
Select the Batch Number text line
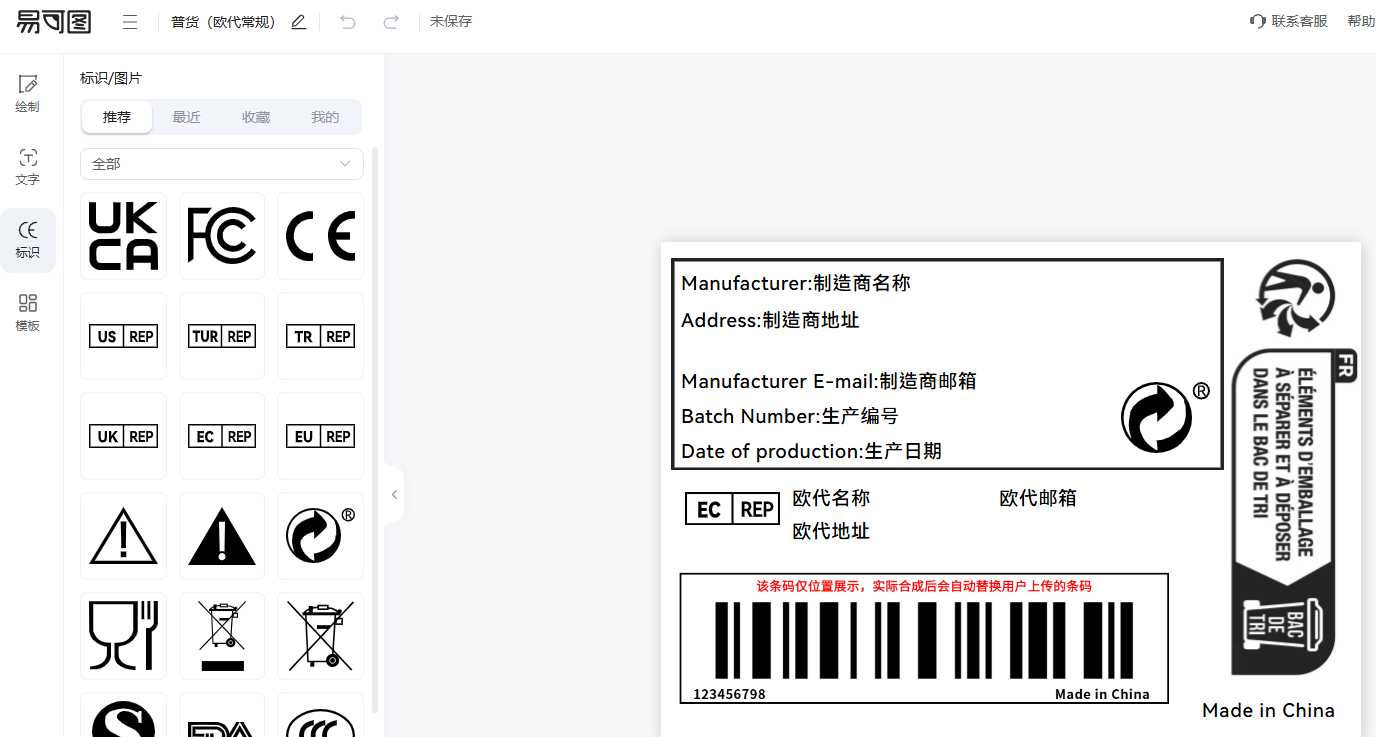tap(790, 416)
